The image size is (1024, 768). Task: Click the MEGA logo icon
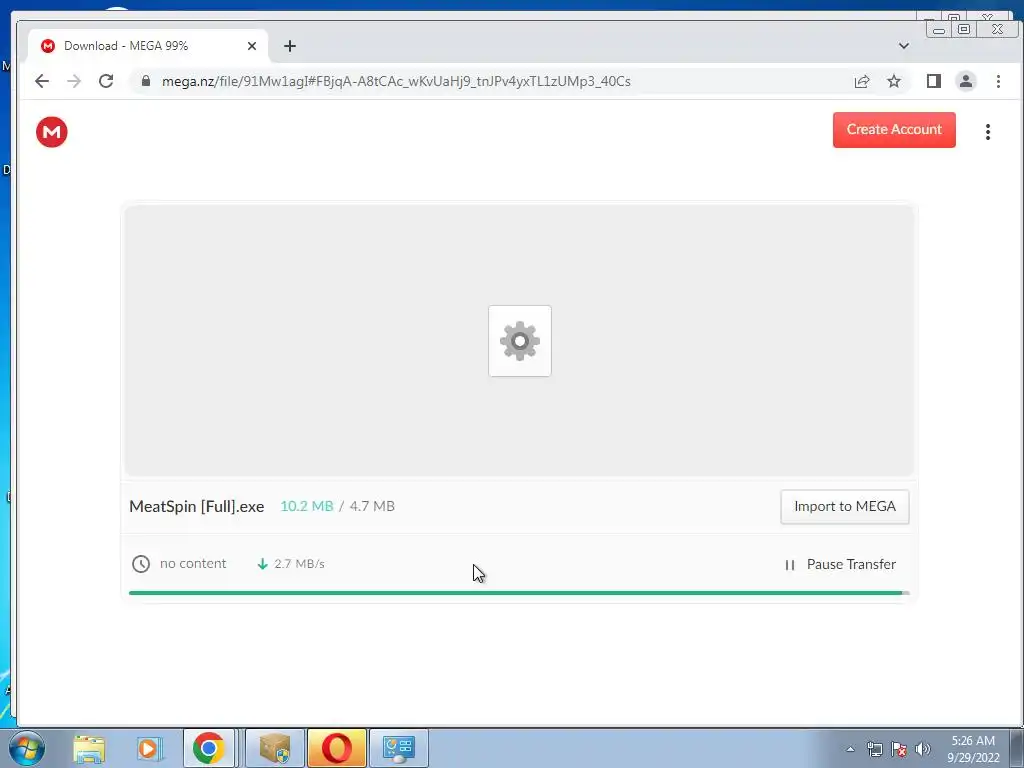tap(52, 132)
